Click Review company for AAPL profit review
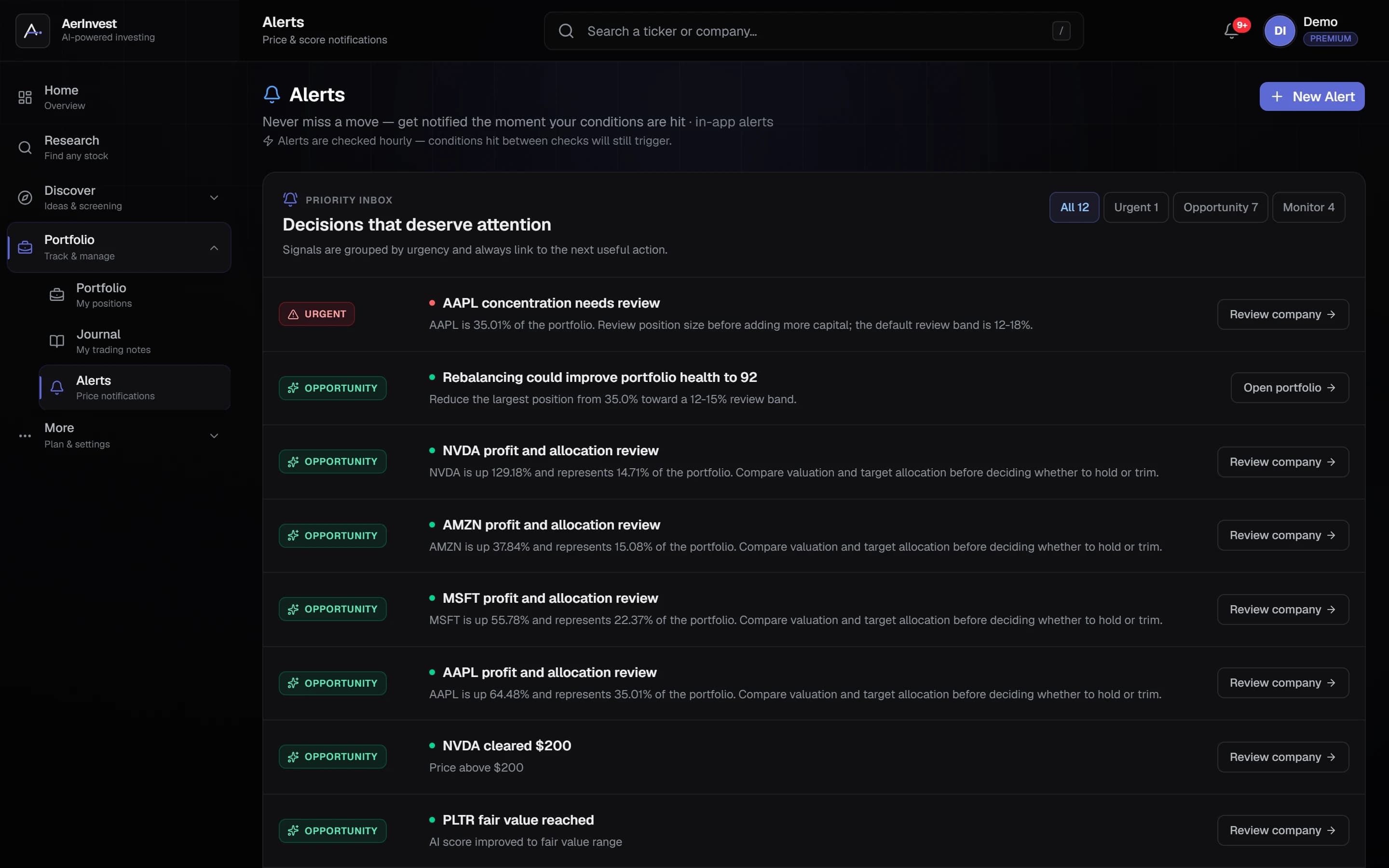This screenshot has height=868, width=1389. [1282, 683]
